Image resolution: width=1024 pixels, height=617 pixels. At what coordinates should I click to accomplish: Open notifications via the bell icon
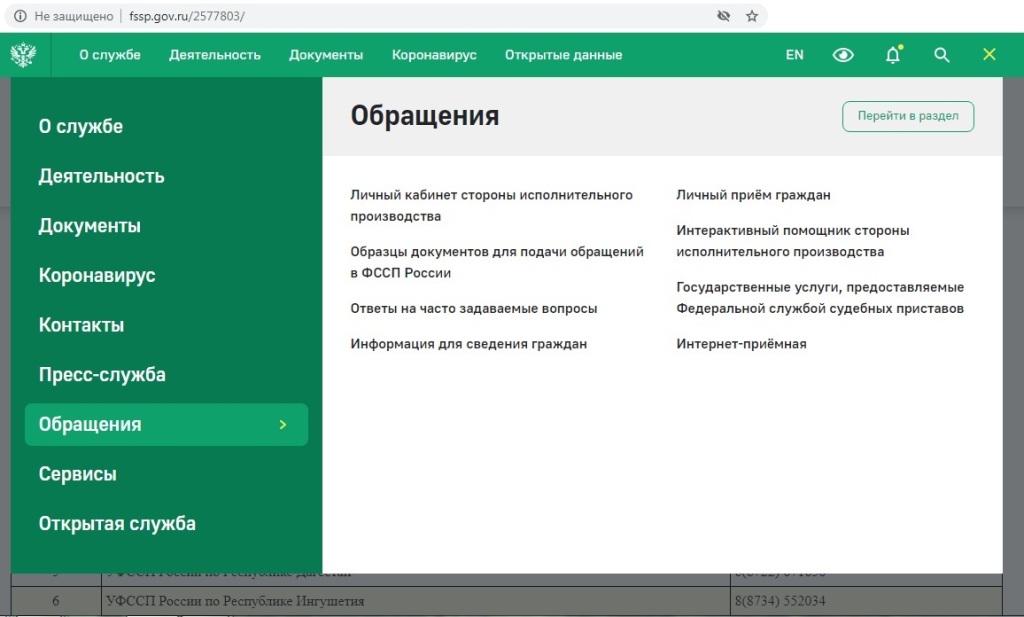[x=893, y=55]
